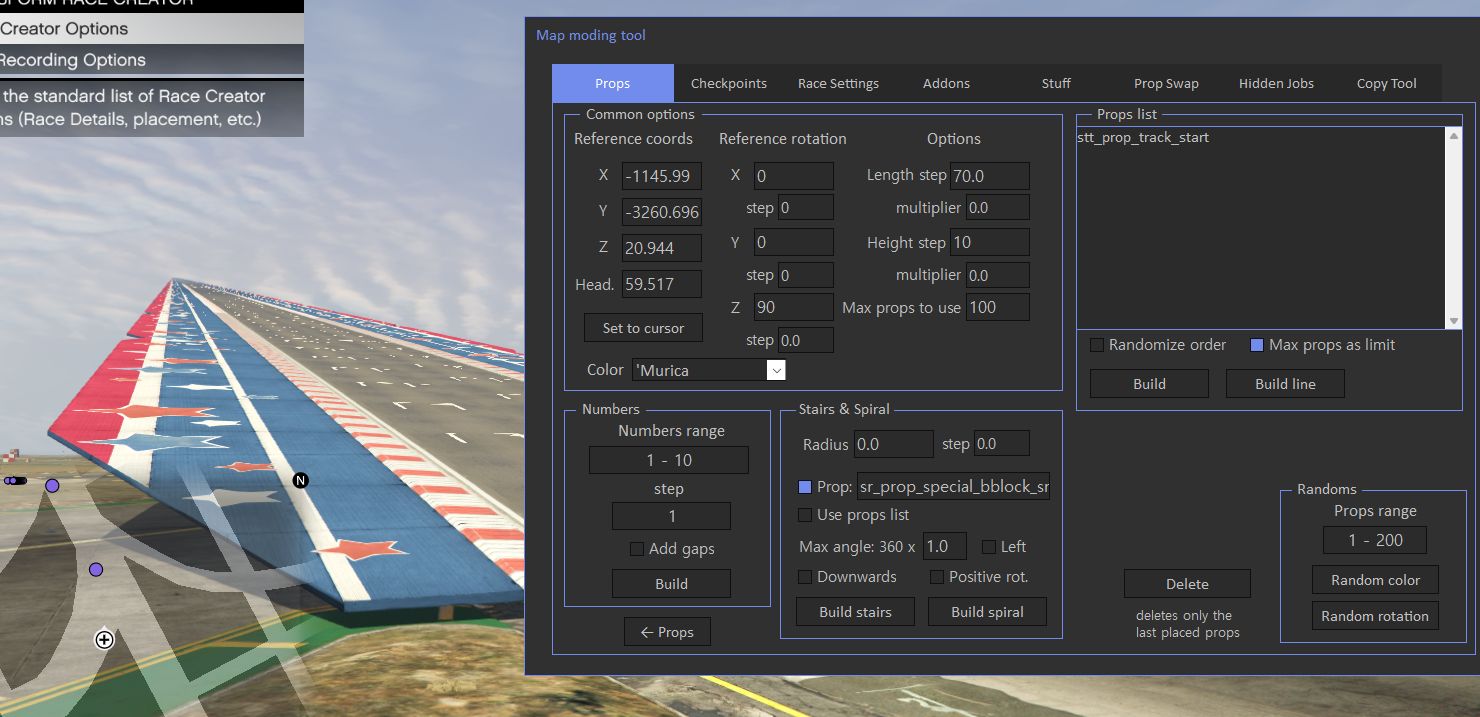Click the Radius field

click(x=893, y=444)
